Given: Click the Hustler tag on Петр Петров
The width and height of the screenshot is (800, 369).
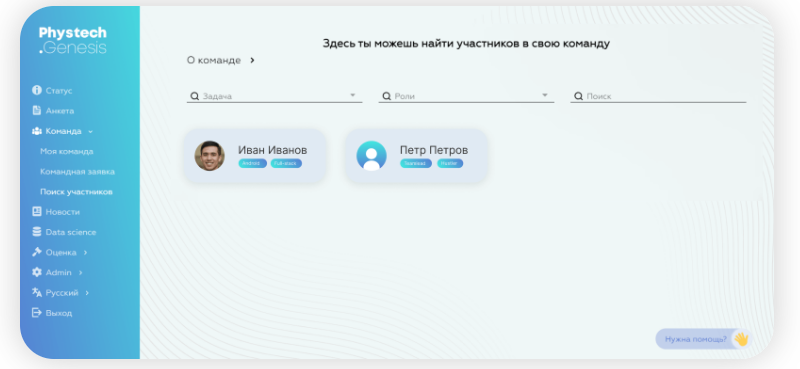Looking at the screenshot, I should click(450, 163).
